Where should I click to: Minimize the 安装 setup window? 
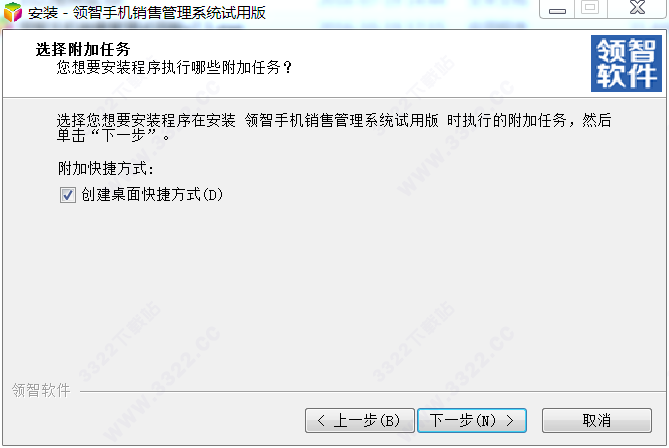tap(557, 9)
